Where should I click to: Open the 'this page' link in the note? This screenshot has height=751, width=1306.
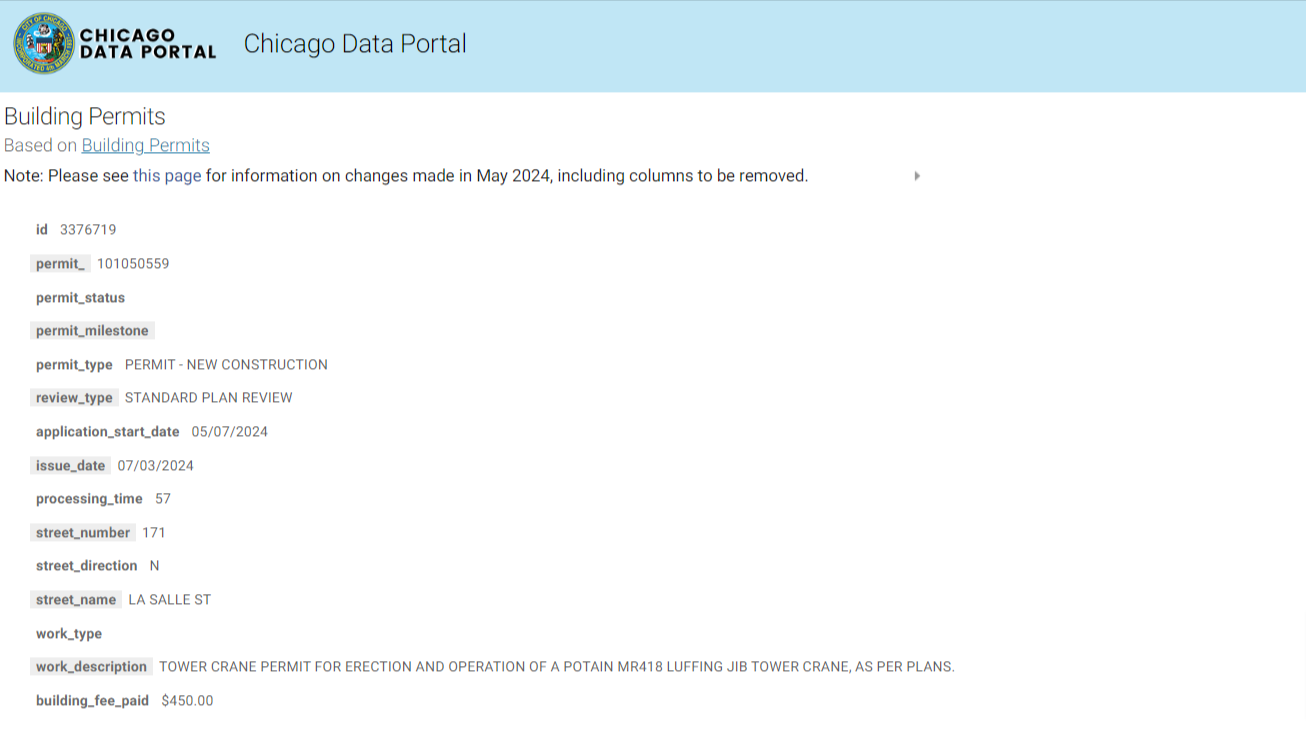point(167,176)
